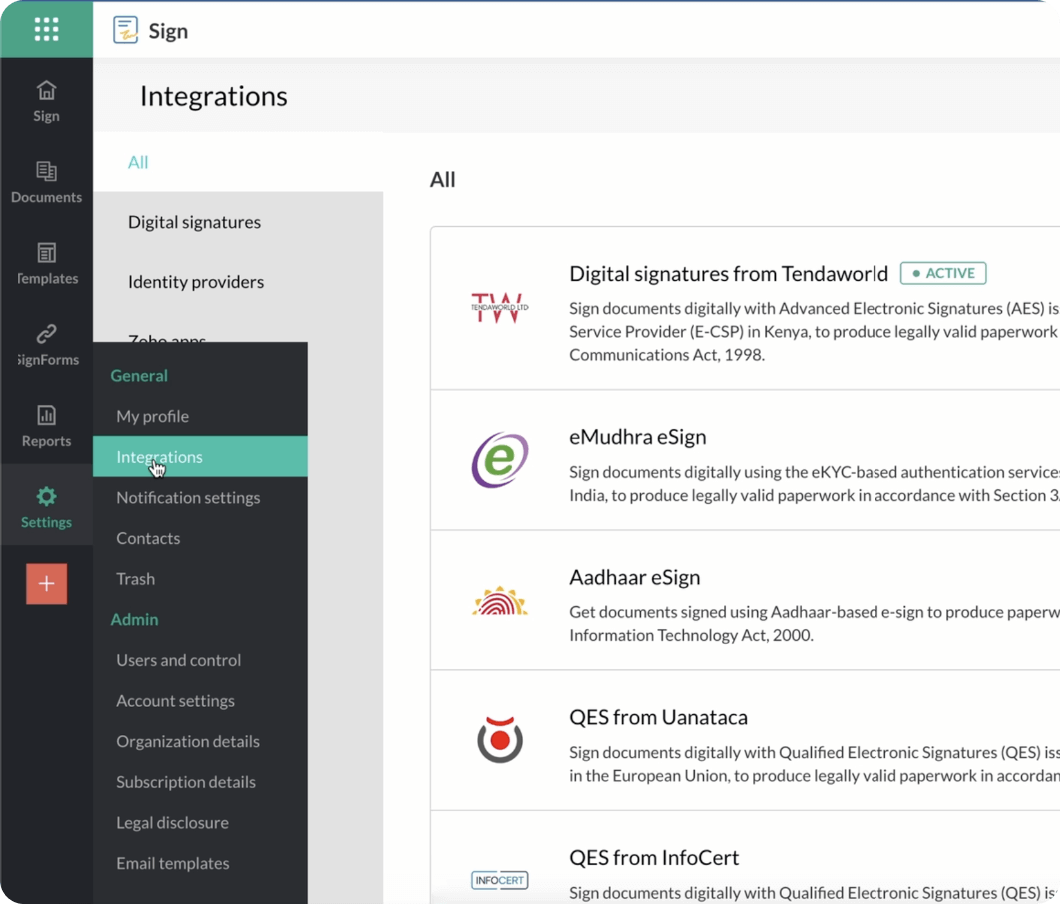Open Email templates in Admin menu

pos(172,863)
